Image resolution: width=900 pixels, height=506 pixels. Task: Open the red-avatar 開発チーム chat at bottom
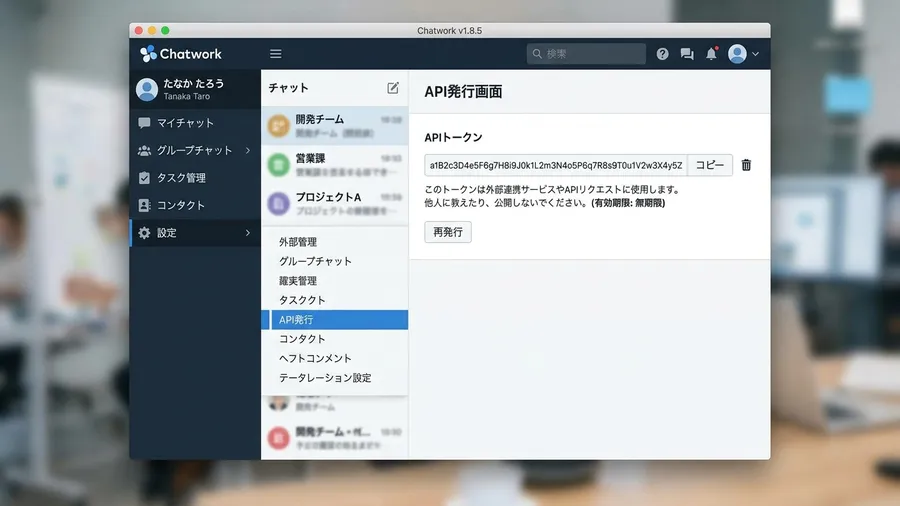(x=335, y=438)
